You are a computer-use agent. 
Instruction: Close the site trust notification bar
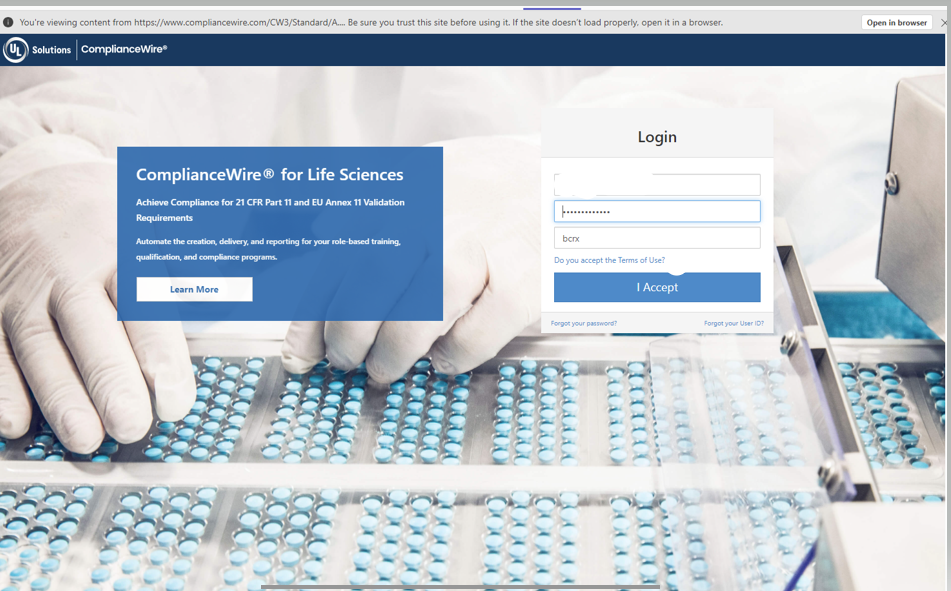pyautogui.click(x=944, y=22)
